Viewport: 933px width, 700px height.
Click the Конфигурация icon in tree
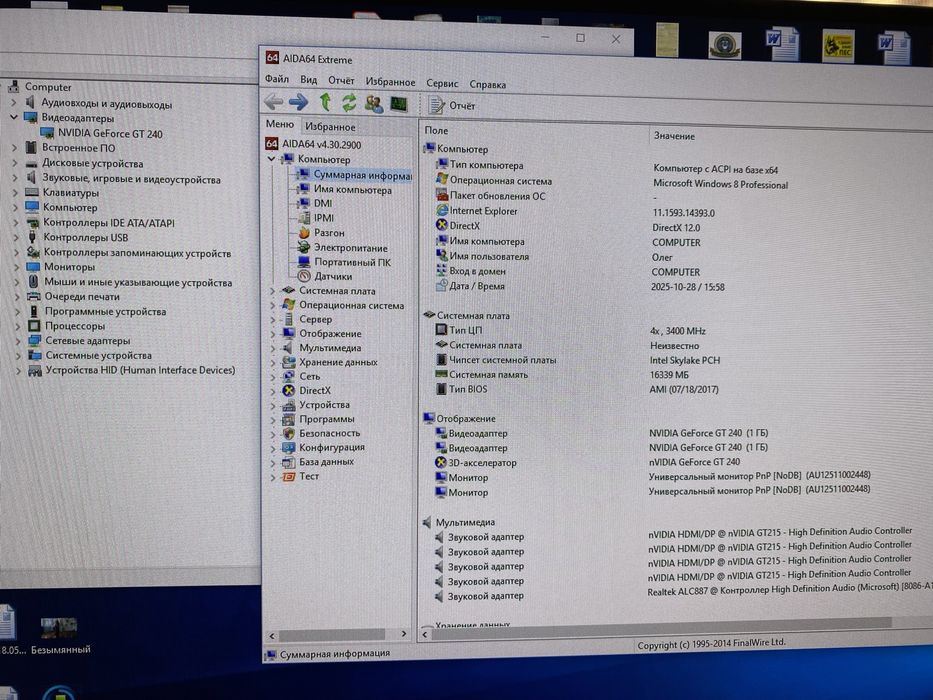(x=289, y=448)
